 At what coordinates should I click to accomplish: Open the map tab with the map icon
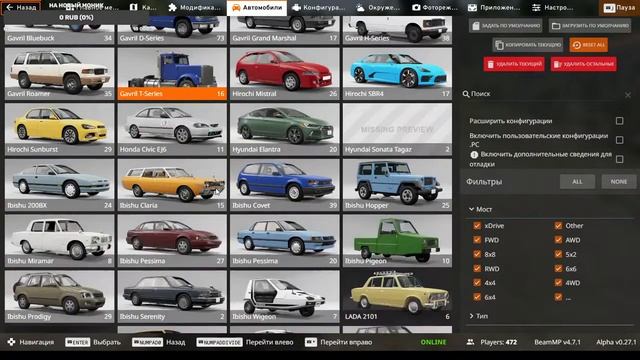point(143,7)
